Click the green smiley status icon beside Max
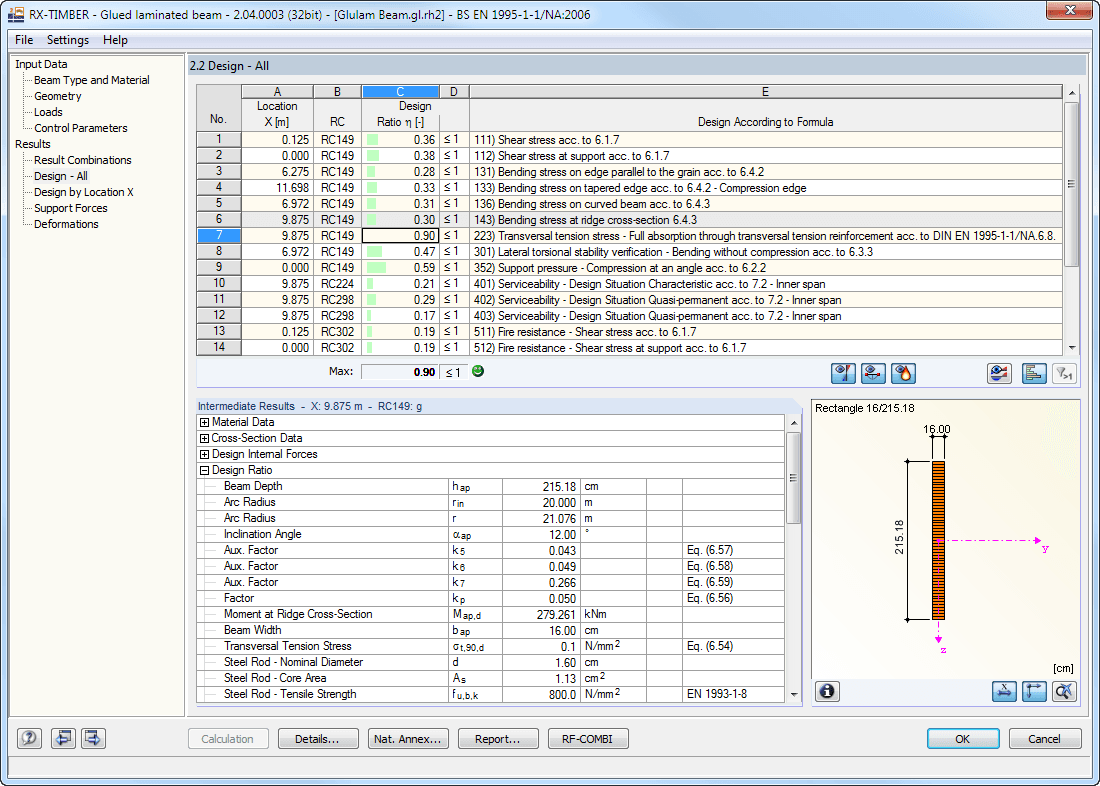Screen dimensions: 1100x786 coord(478,371)
